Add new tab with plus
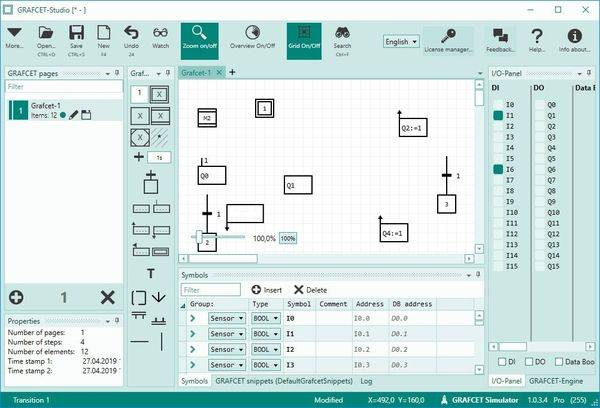 coord(232,72)
